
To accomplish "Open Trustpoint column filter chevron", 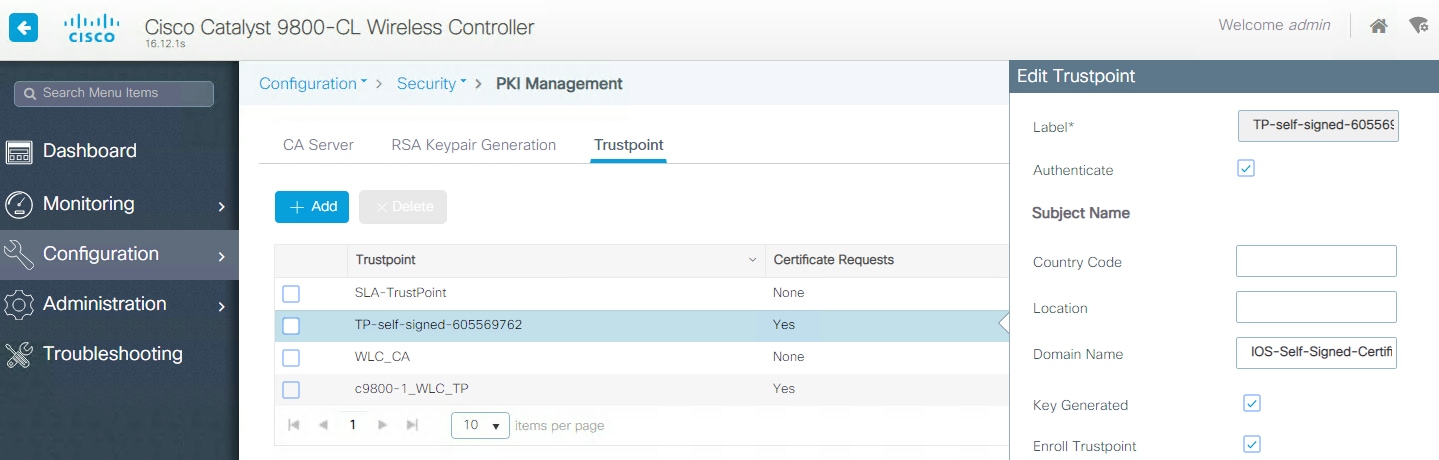I will tap(752, 260).
